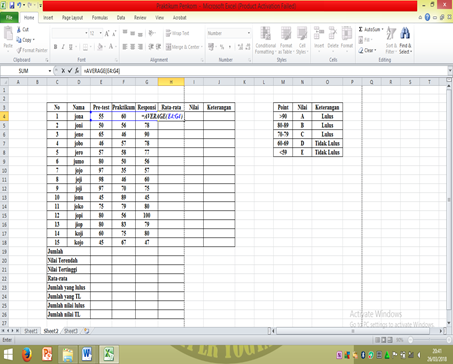Open Cell Styles gallery
Image resolution: width=453 pixels, height=364 pixels.
(302, 41)
